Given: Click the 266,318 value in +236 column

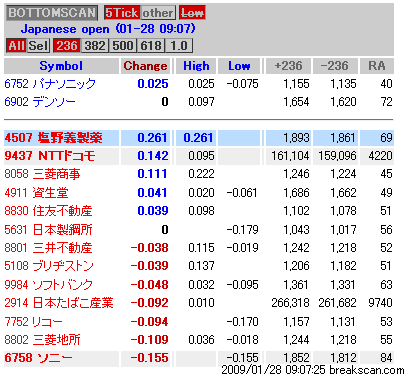Looking at the screenshot, I should [x=290, y=302].
